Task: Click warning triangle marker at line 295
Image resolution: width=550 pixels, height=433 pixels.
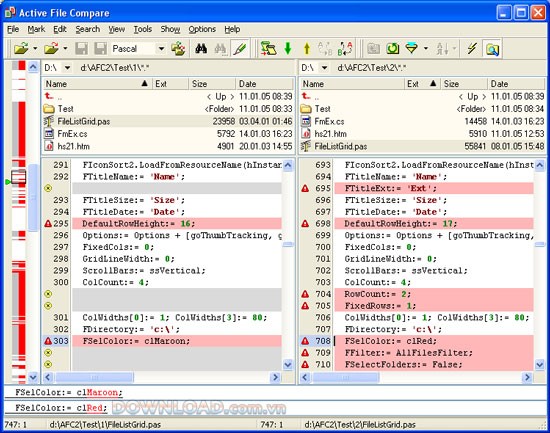Action: [48, 224]
